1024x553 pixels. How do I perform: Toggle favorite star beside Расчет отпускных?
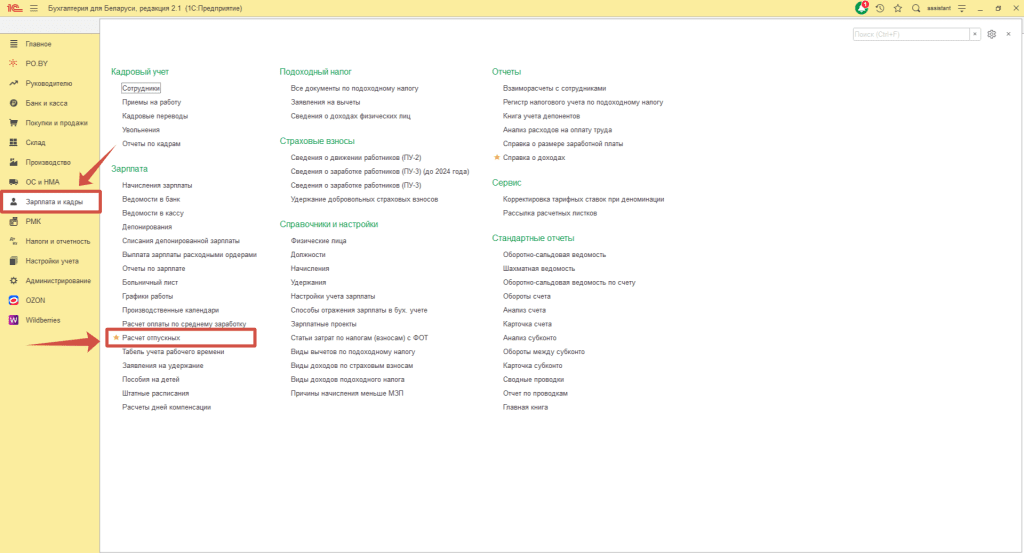pyautogui.click(x=116, y=338)
